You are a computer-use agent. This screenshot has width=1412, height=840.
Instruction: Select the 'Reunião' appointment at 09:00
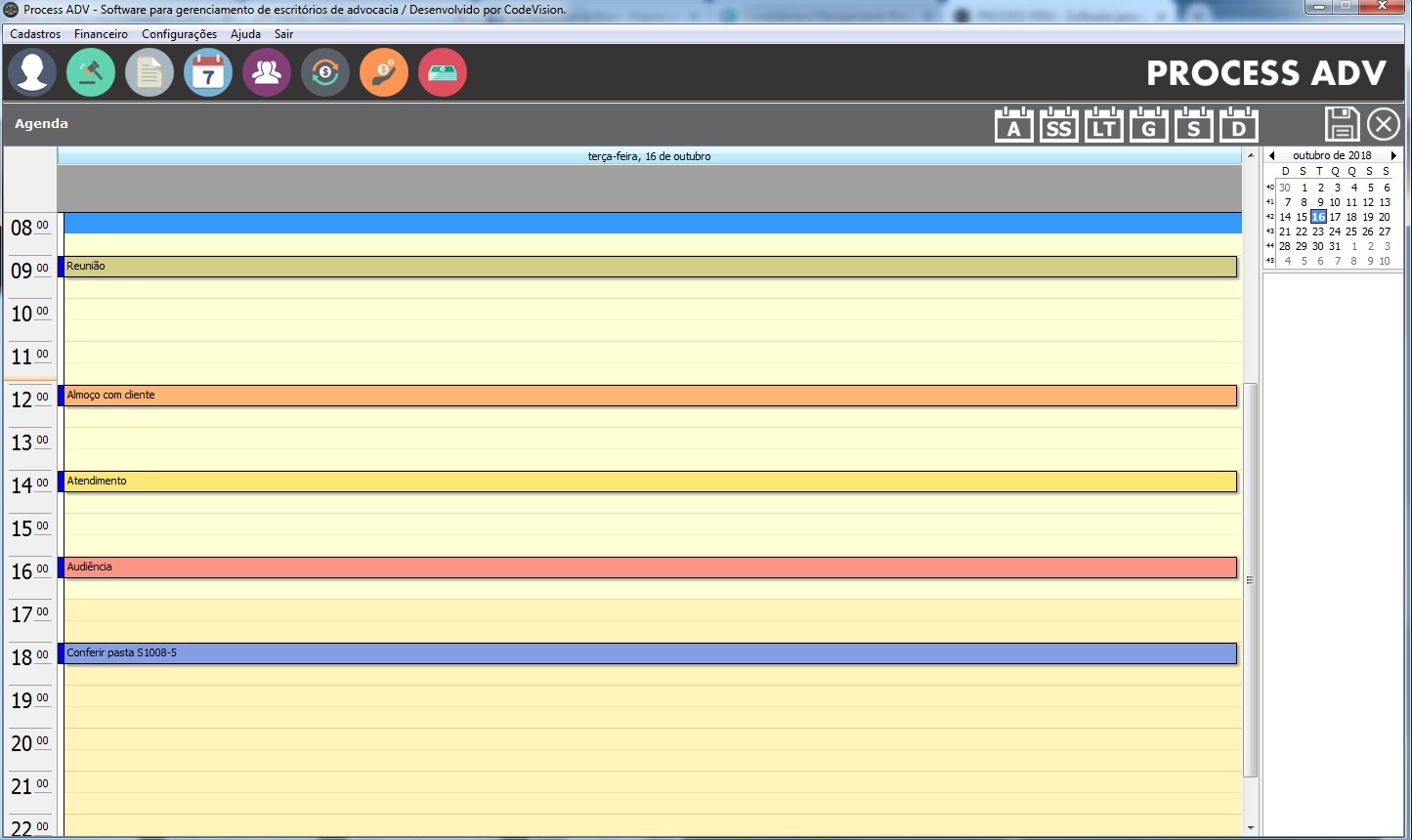pyautogui.click(x=650, y=267)
